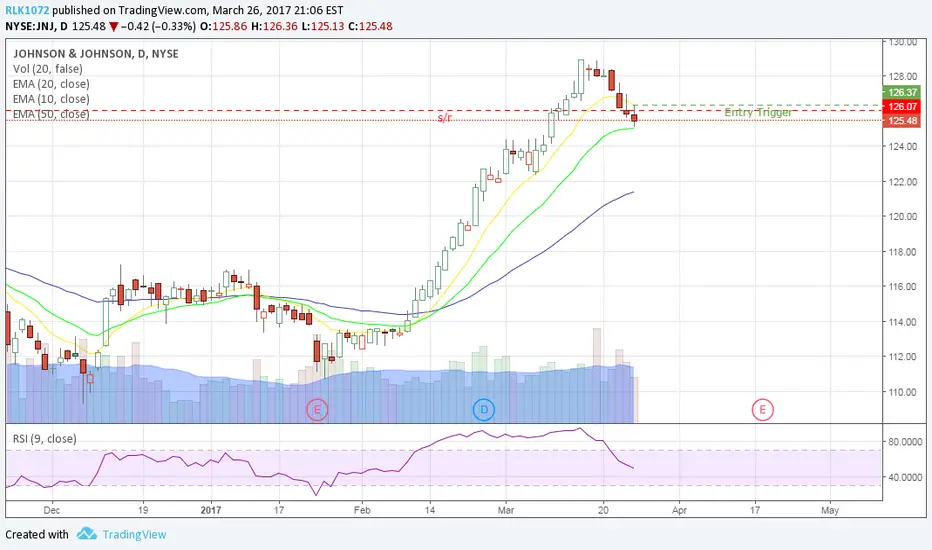Image resolution: width=932 pixels, height=550 pixels.
Task: Click the 120.00 price axis label
Action: (x=903, y=216)
